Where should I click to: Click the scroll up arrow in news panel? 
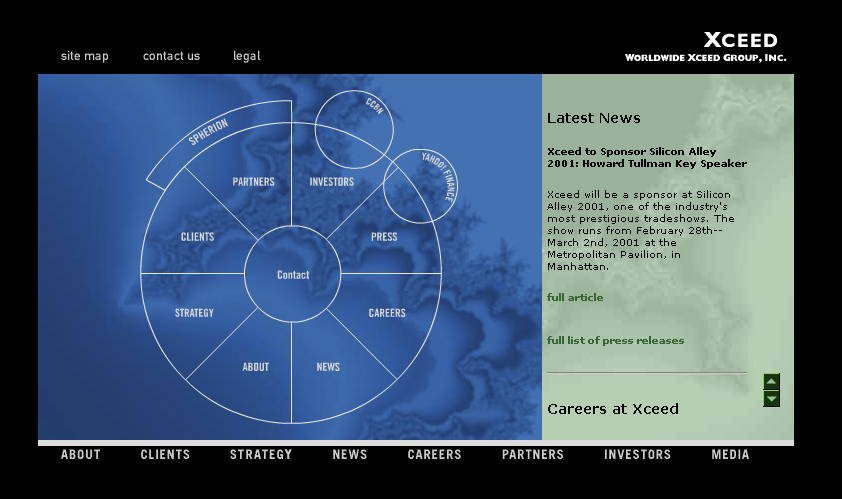point(771,382)
